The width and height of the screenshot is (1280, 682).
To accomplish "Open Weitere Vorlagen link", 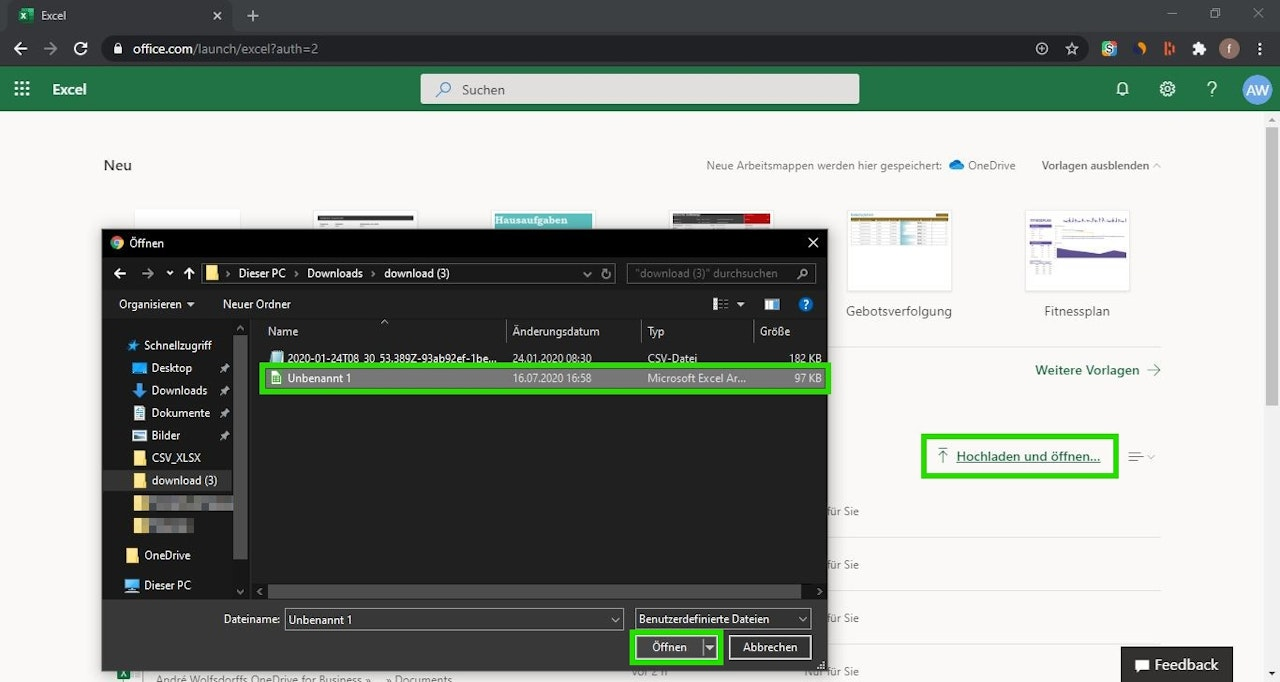I will click(x=1098, y=370).
